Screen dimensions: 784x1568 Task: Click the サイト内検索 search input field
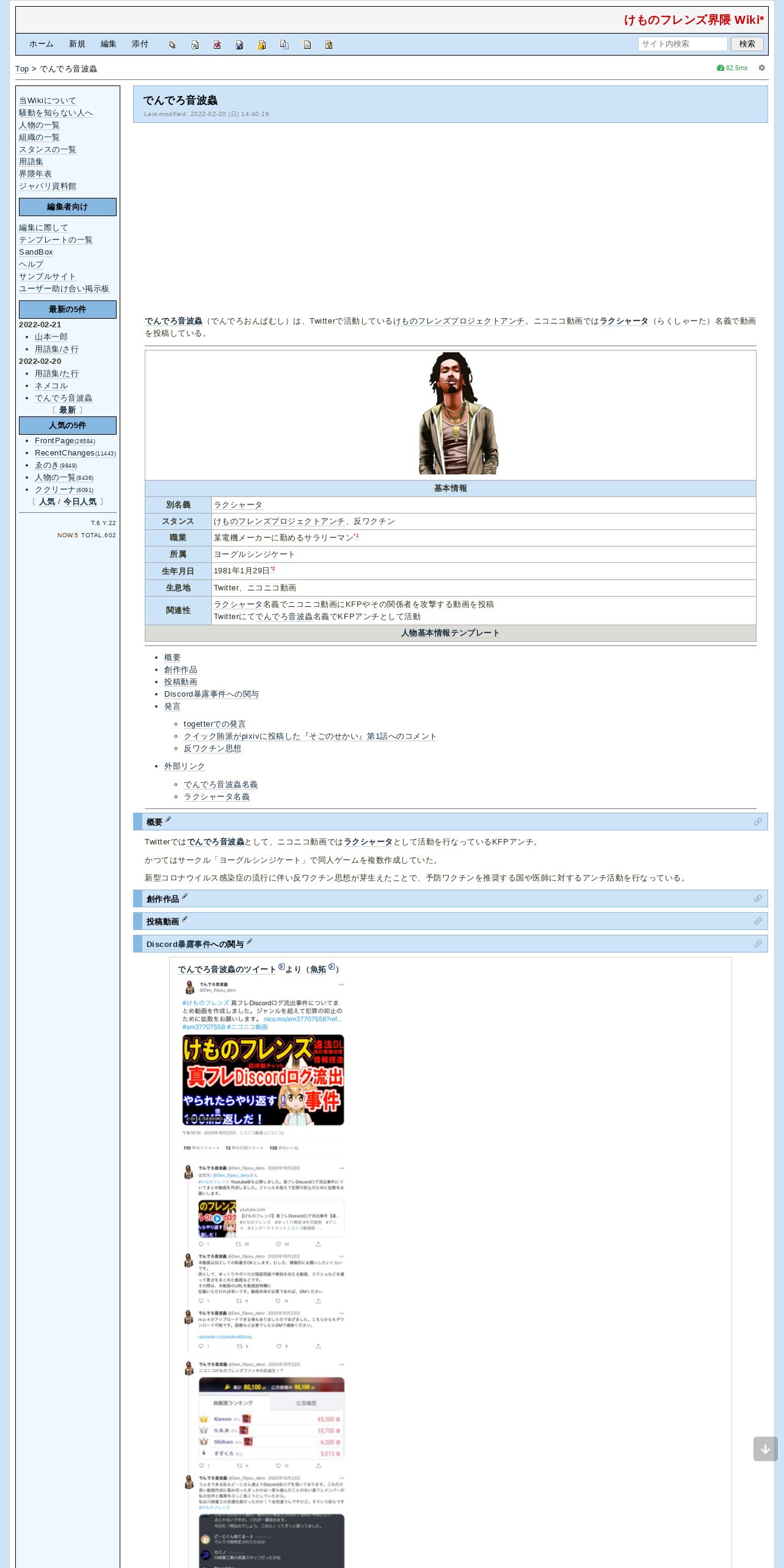(683, 44)
